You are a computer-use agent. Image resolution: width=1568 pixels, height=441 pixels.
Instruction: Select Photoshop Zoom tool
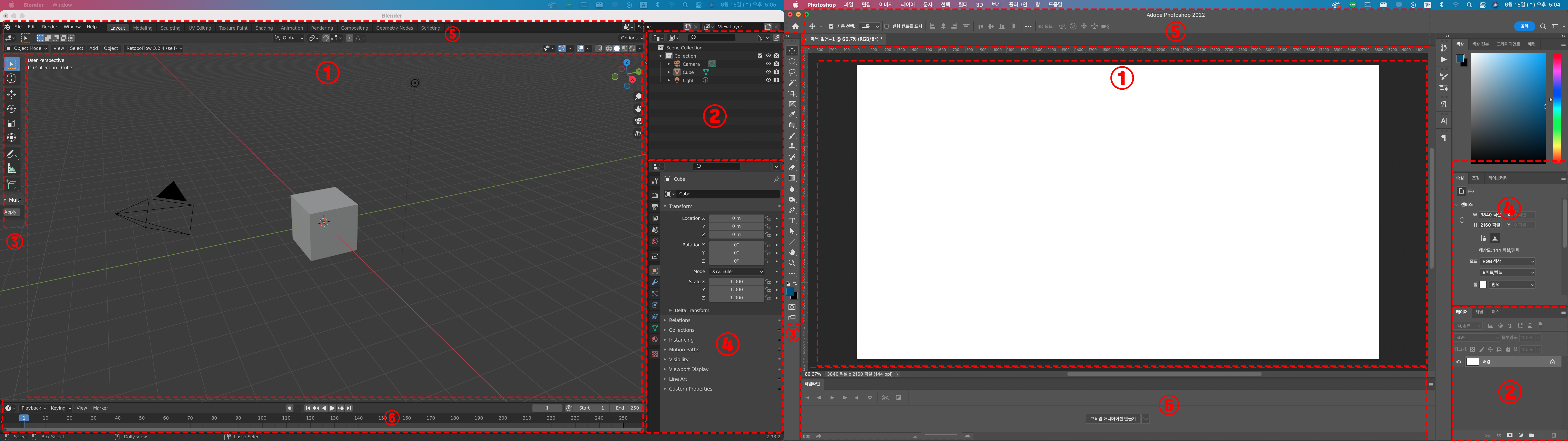[x=792, y=263]
